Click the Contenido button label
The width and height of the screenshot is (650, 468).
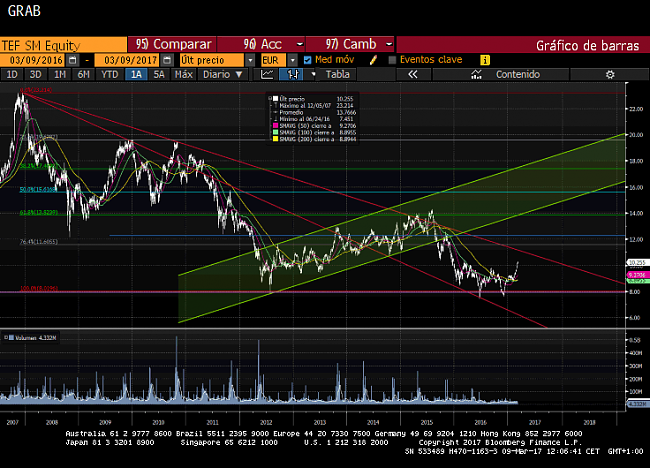(x=518, y=75)
